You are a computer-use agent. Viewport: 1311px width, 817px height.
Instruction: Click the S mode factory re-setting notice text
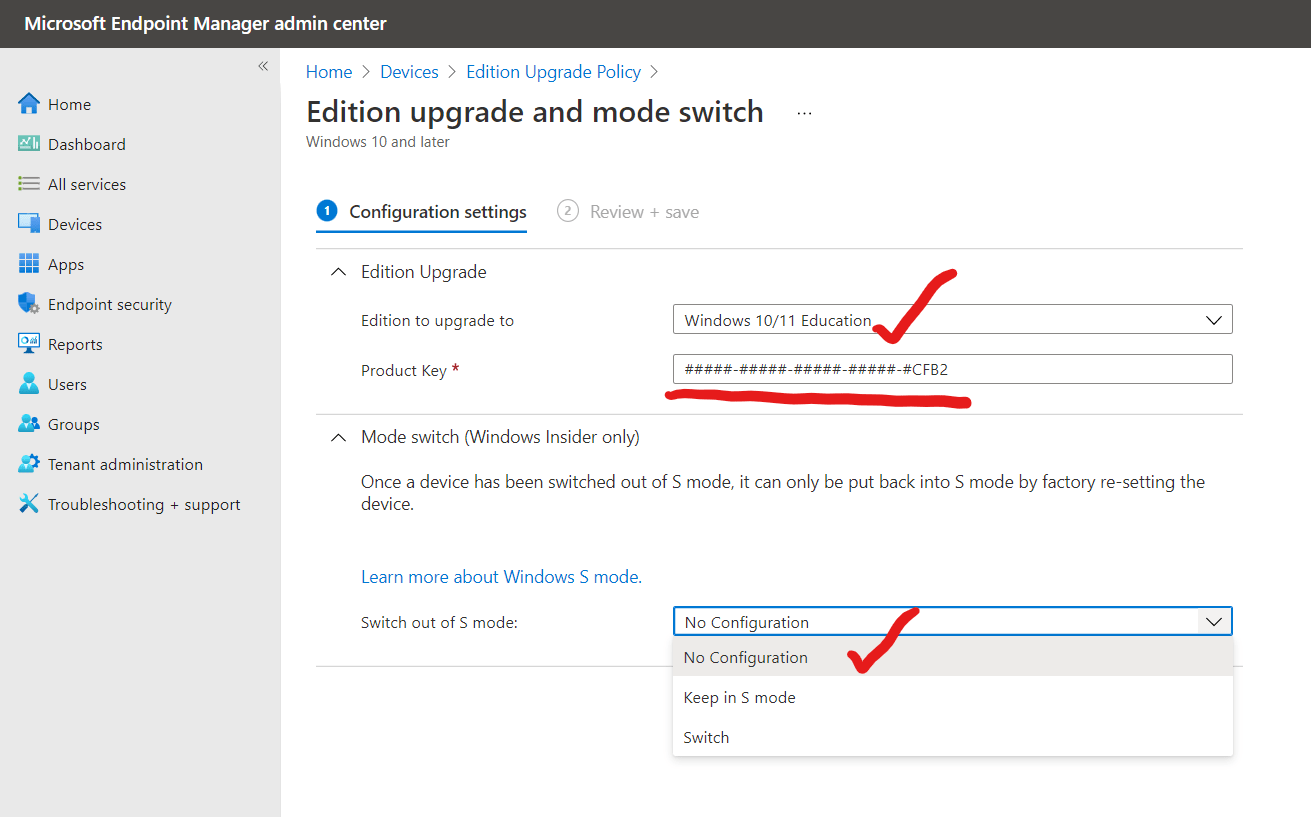(x=783, y=493)
